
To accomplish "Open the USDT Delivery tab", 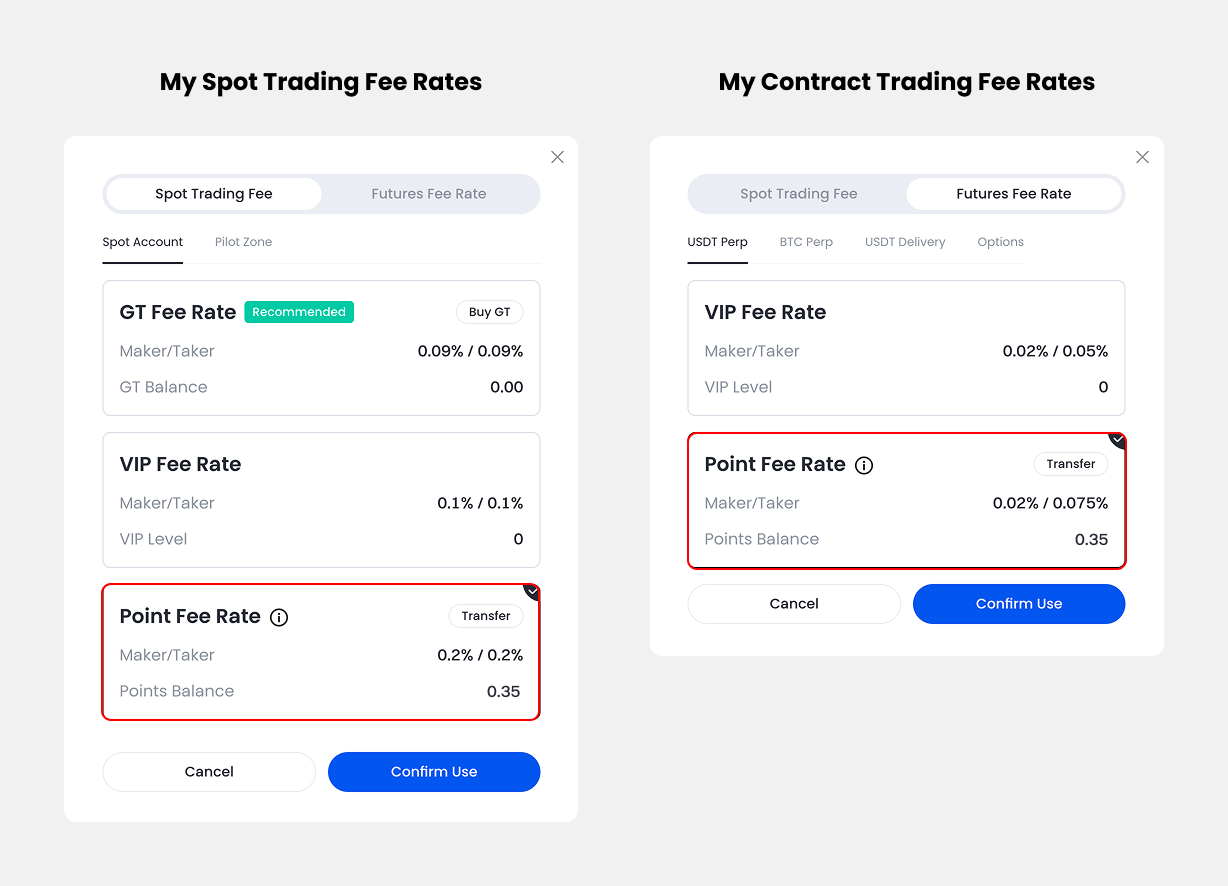I will click(905, 242).
